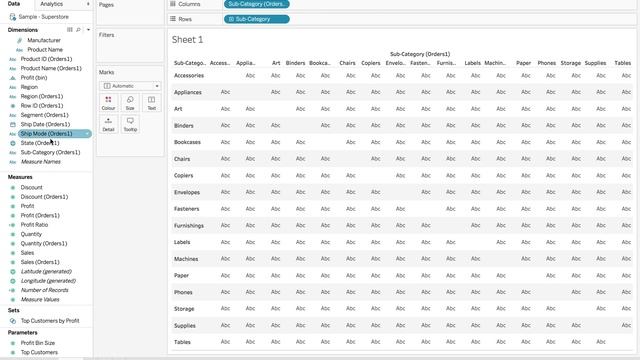
Task: Select the Region dimension
Action: click(x=29, y=87)
